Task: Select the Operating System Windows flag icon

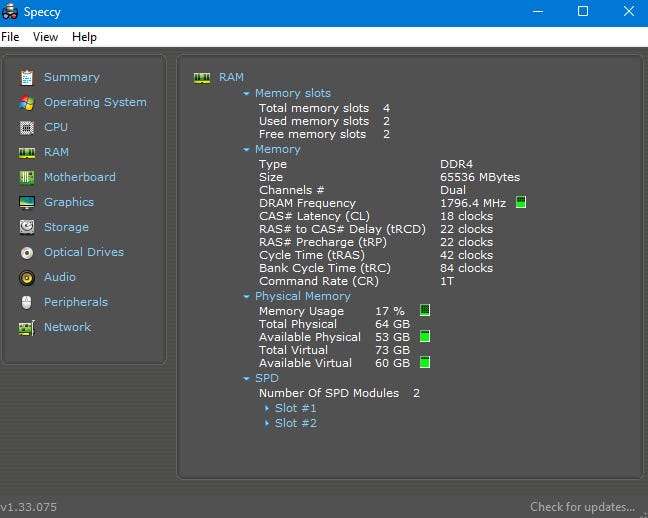Action: pos(26,102)
